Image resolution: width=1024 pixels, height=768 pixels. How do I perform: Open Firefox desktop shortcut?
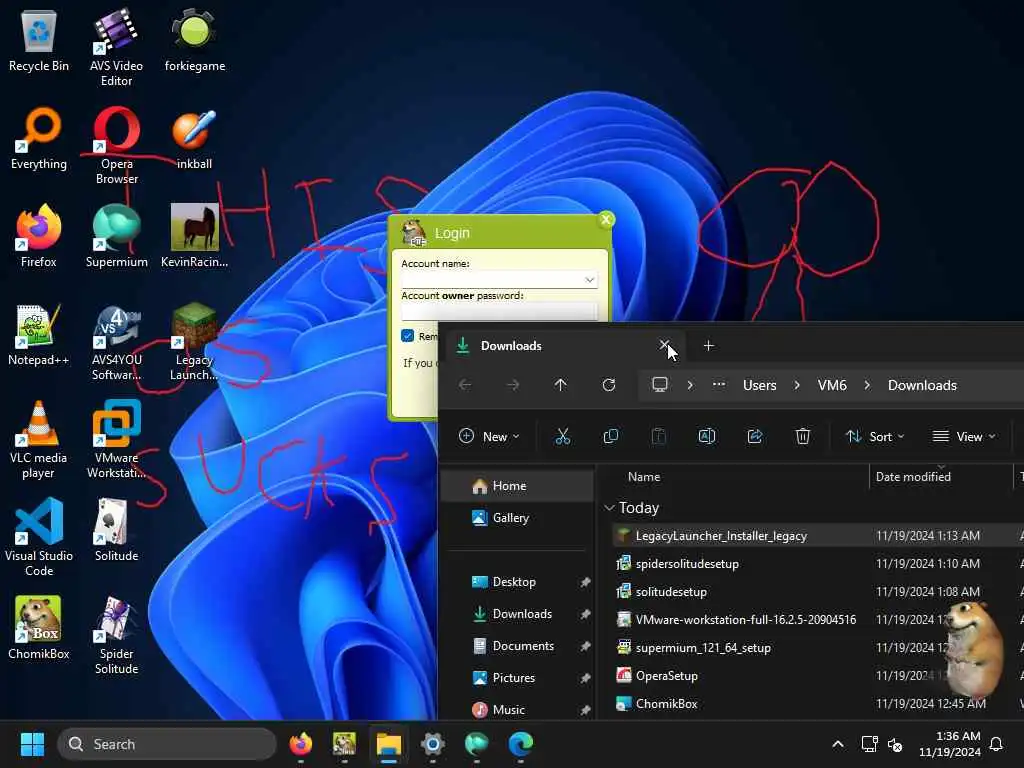[39, 236]
